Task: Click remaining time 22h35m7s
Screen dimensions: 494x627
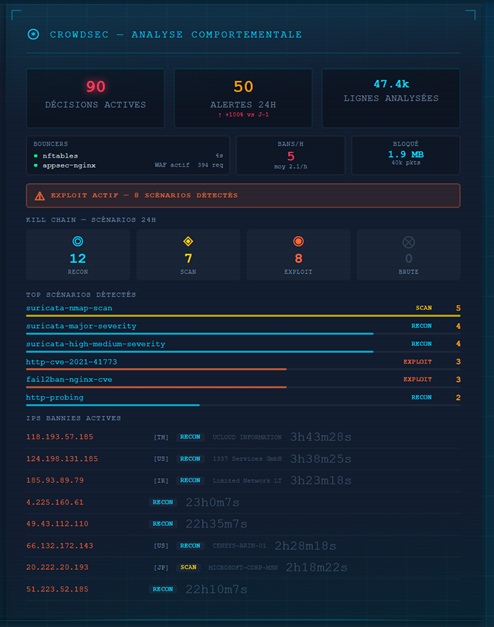Action: [216, 524]
